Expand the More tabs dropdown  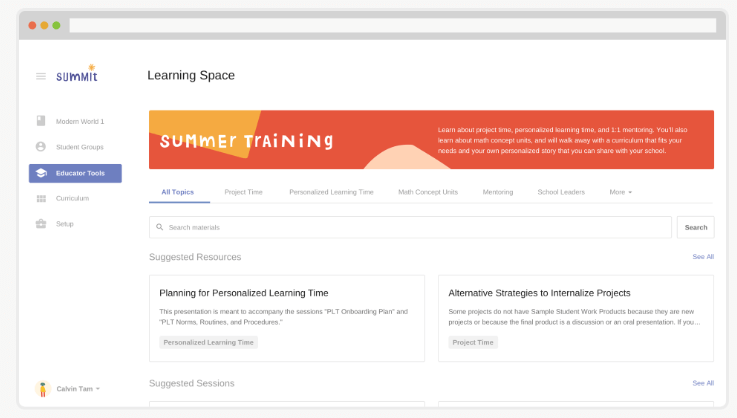click(620, 192)
